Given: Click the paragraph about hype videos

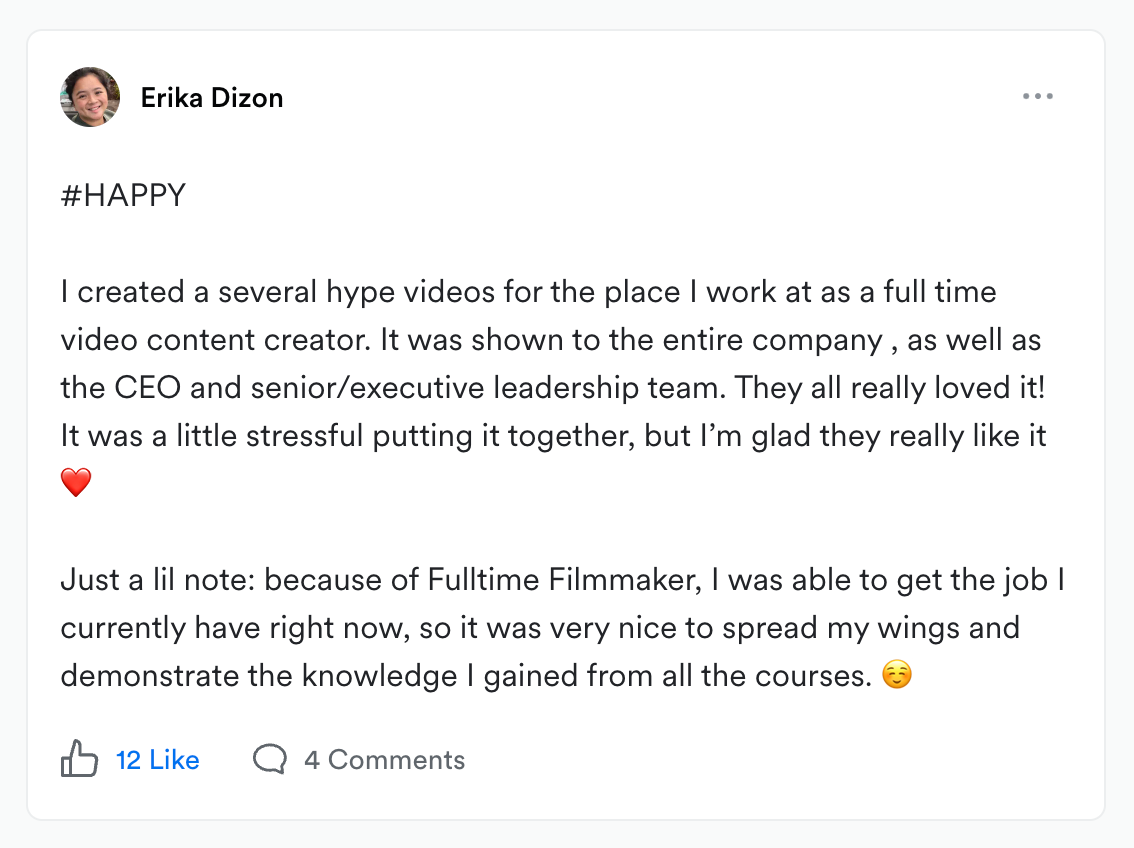Looking at the screenshot, I should [554, 387].
